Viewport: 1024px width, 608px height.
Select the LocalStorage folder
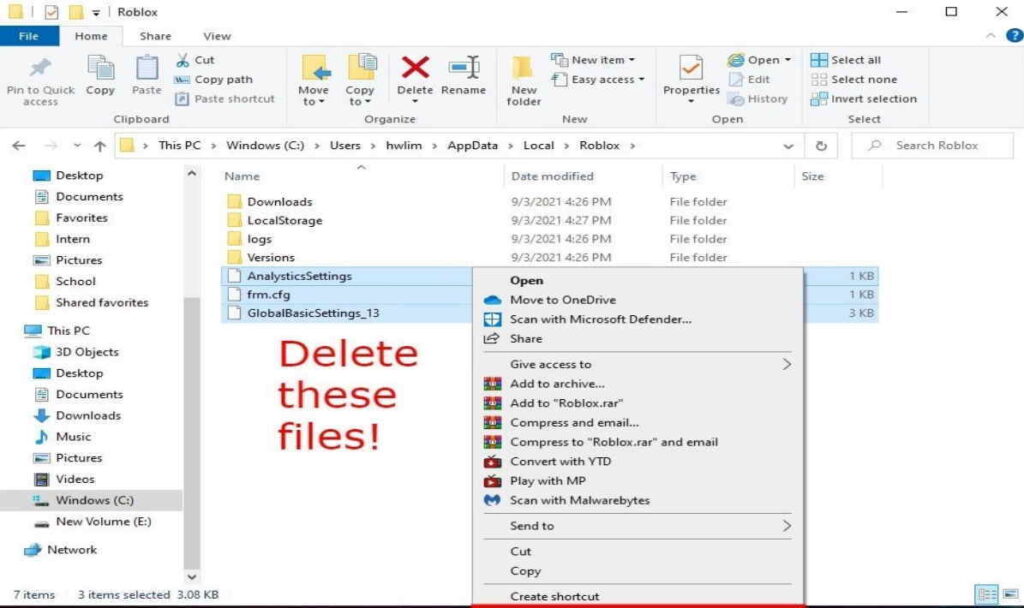(x=285, y=221)
